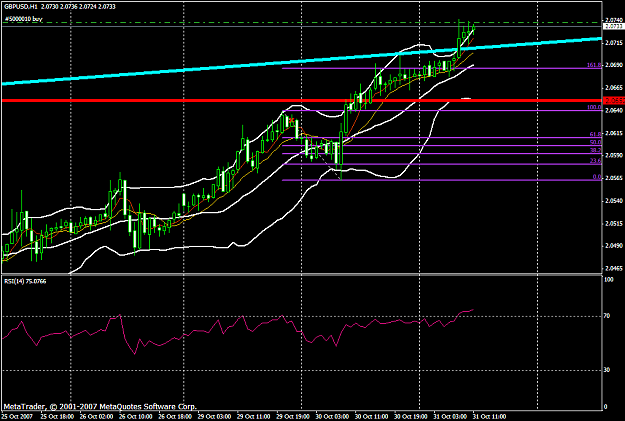Select the 161.8 purple Fibonacci line
625x421 pixels.
click(442, 68)
